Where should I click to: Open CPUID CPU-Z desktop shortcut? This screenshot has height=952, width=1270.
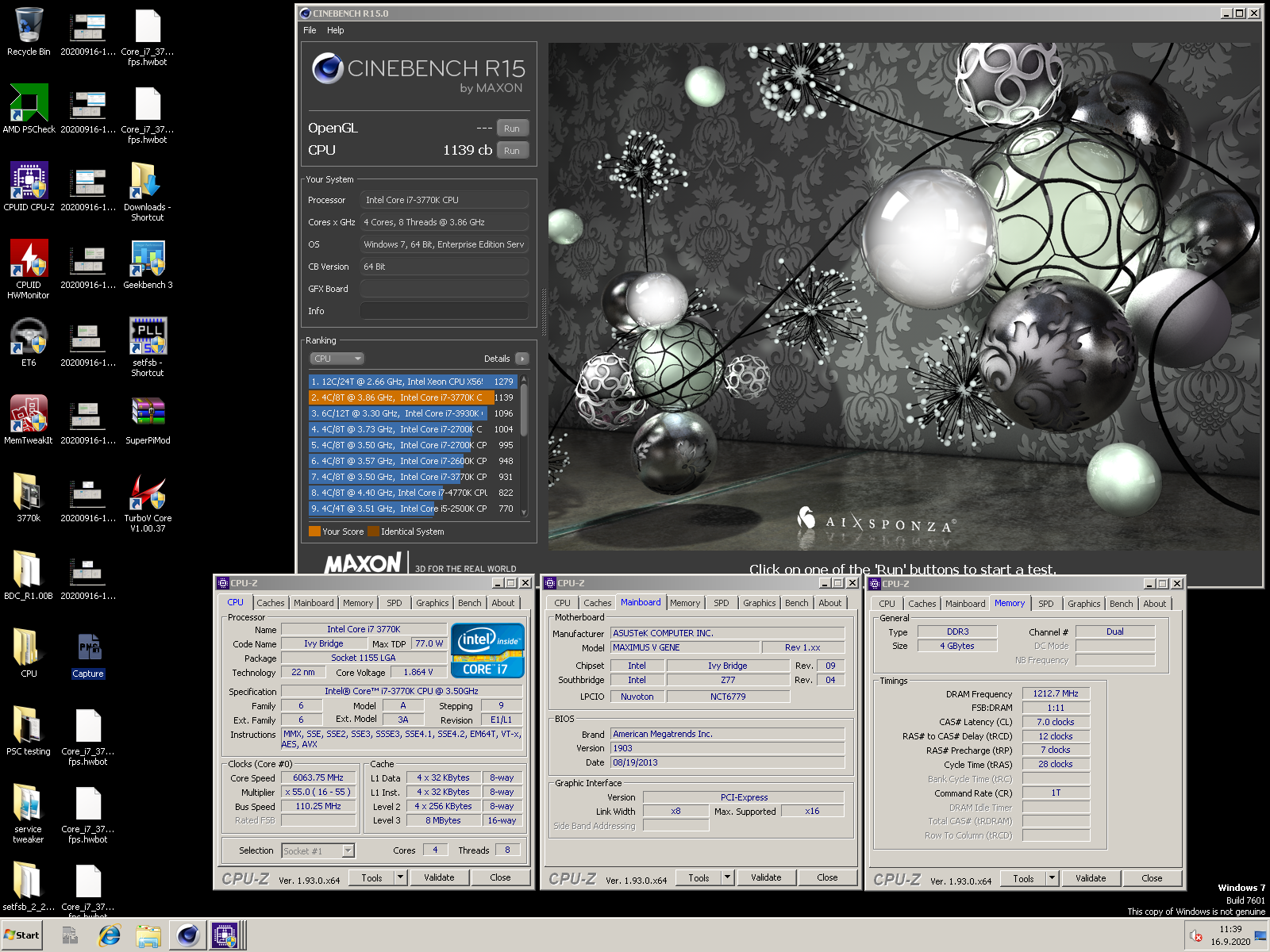pos(29,186)
